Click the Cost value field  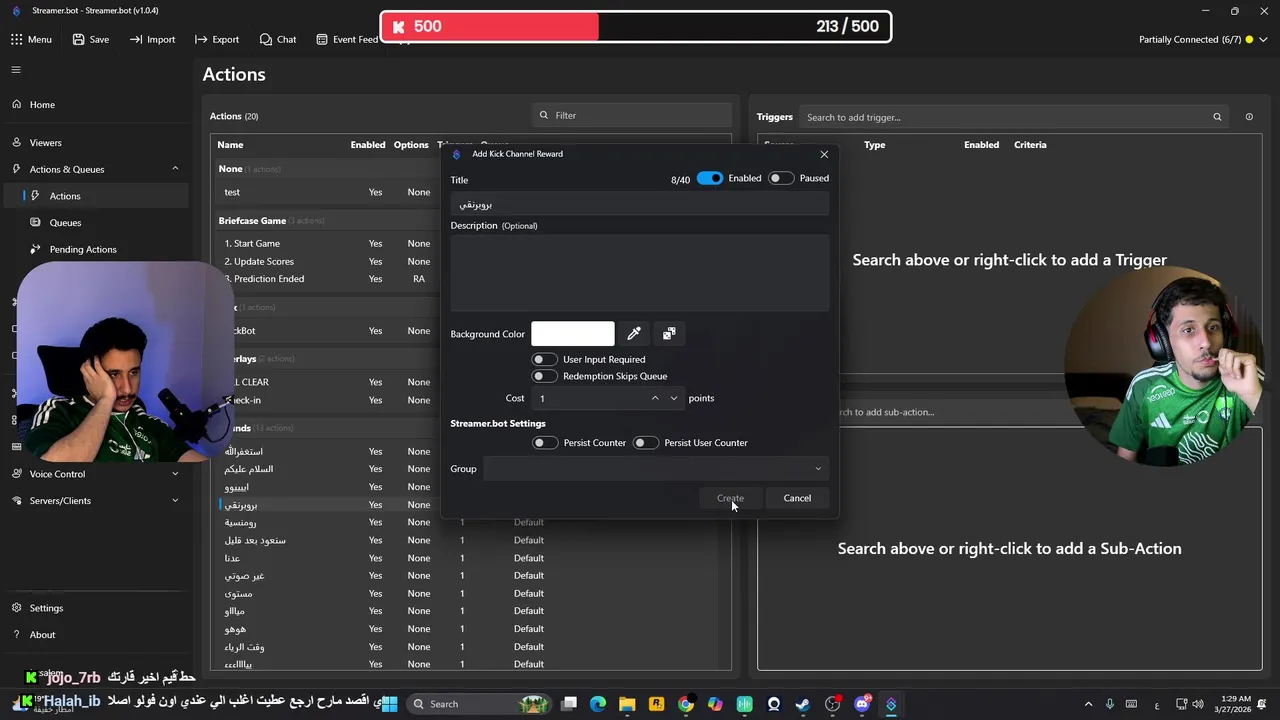pyautogui.click(x=590, y=398)
